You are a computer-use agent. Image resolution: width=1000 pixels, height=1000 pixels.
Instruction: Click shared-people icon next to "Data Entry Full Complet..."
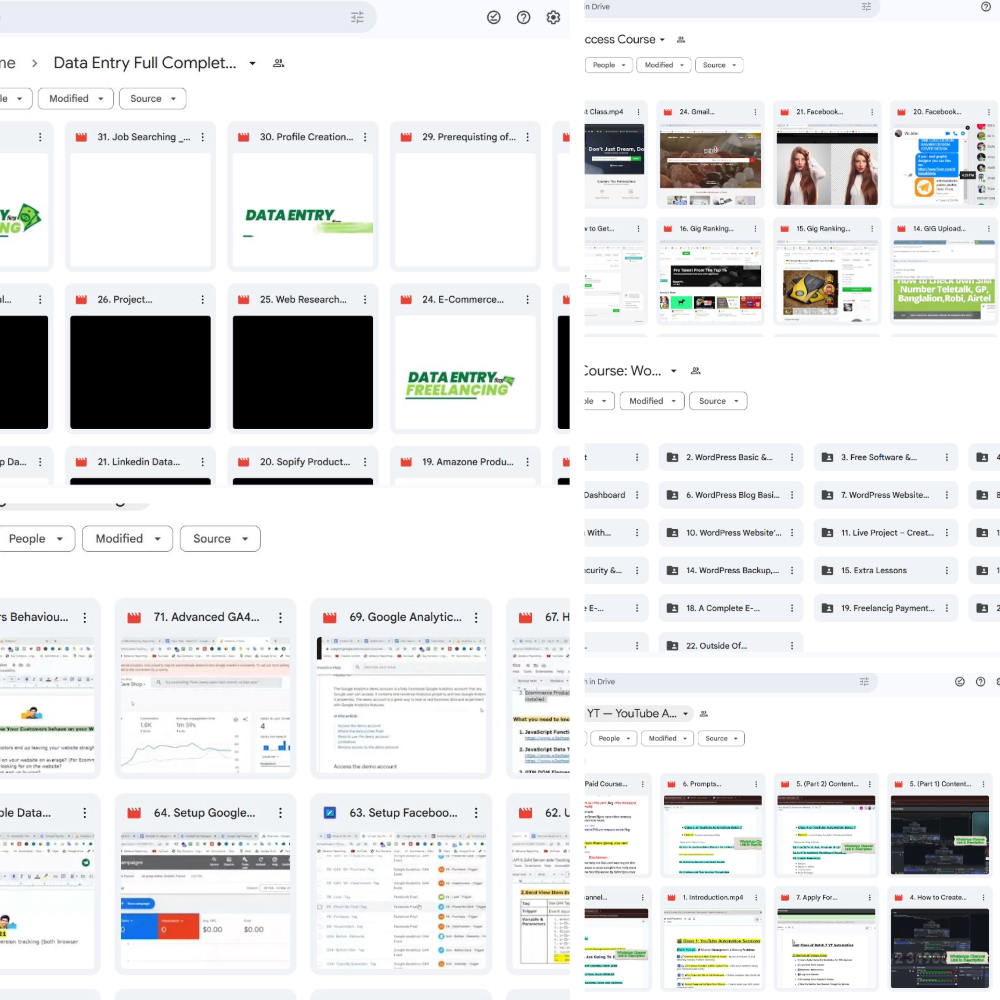278,63
